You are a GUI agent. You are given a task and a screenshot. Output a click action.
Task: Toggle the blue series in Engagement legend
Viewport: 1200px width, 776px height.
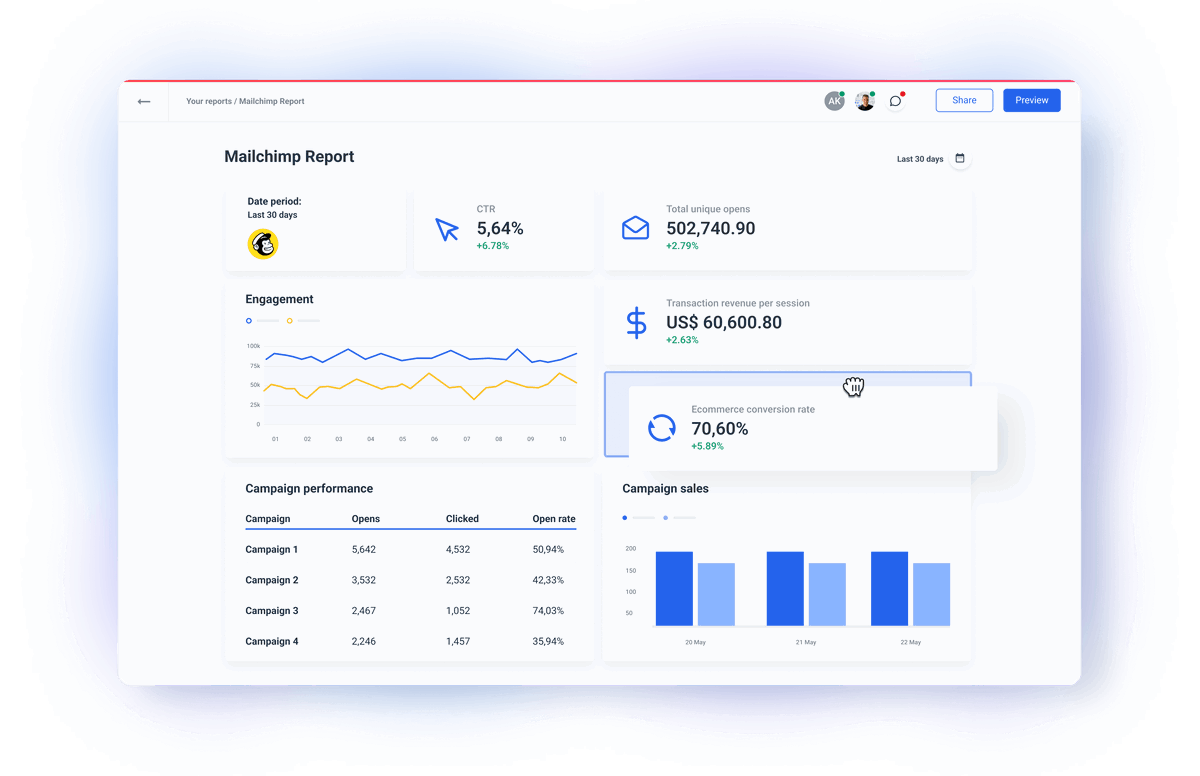(248, 321)
